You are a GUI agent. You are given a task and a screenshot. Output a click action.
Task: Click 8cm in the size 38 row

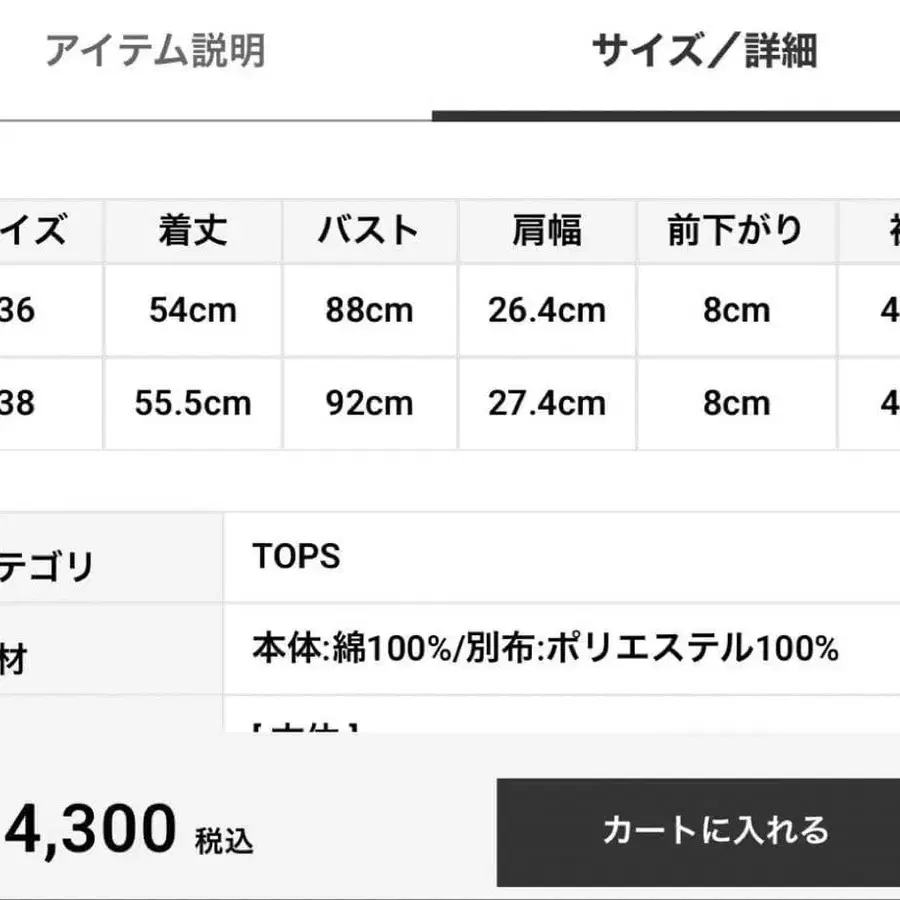[x=736, y=403]
